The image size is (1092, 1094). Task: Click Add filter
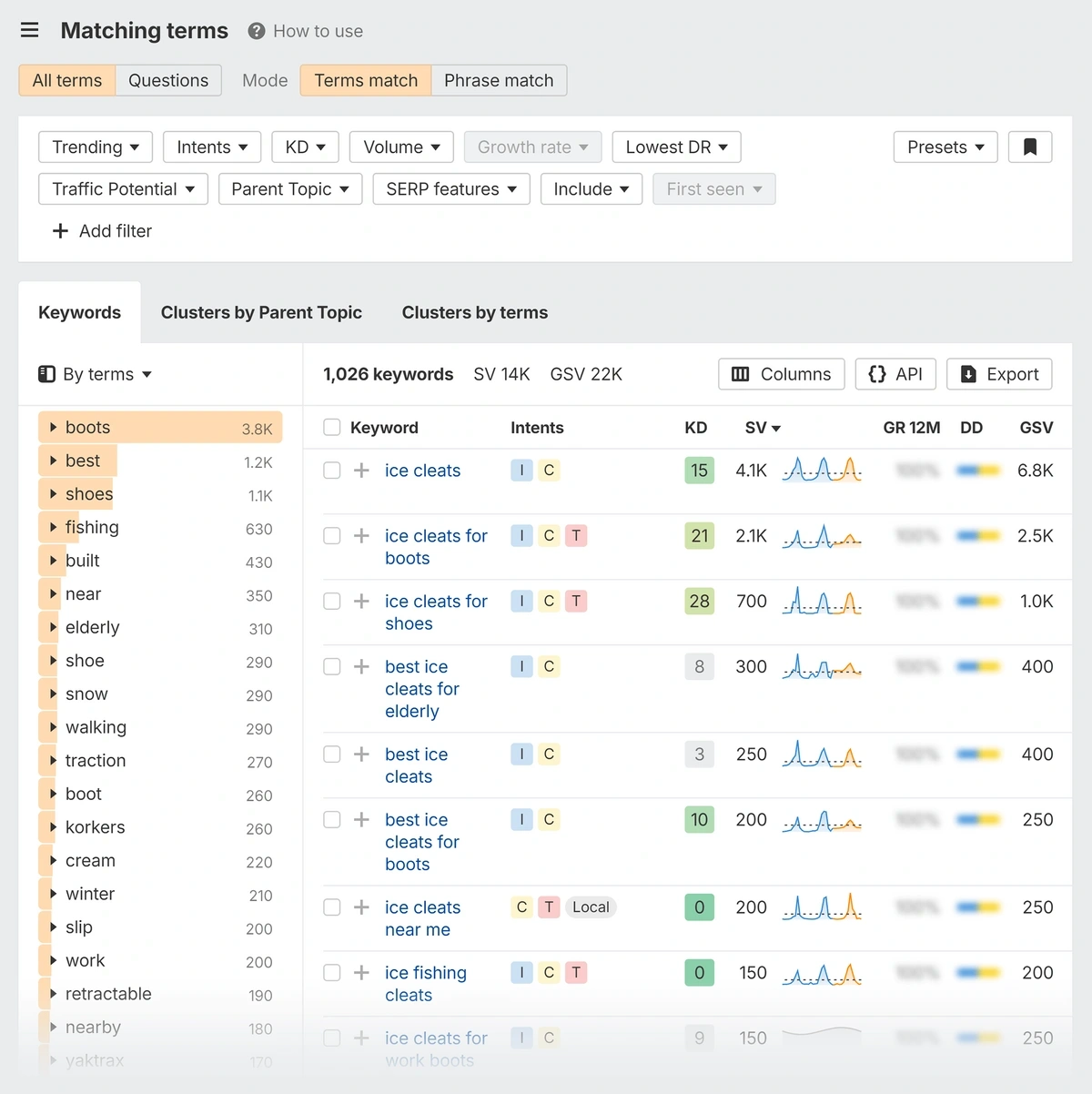(x=102, y=231)
